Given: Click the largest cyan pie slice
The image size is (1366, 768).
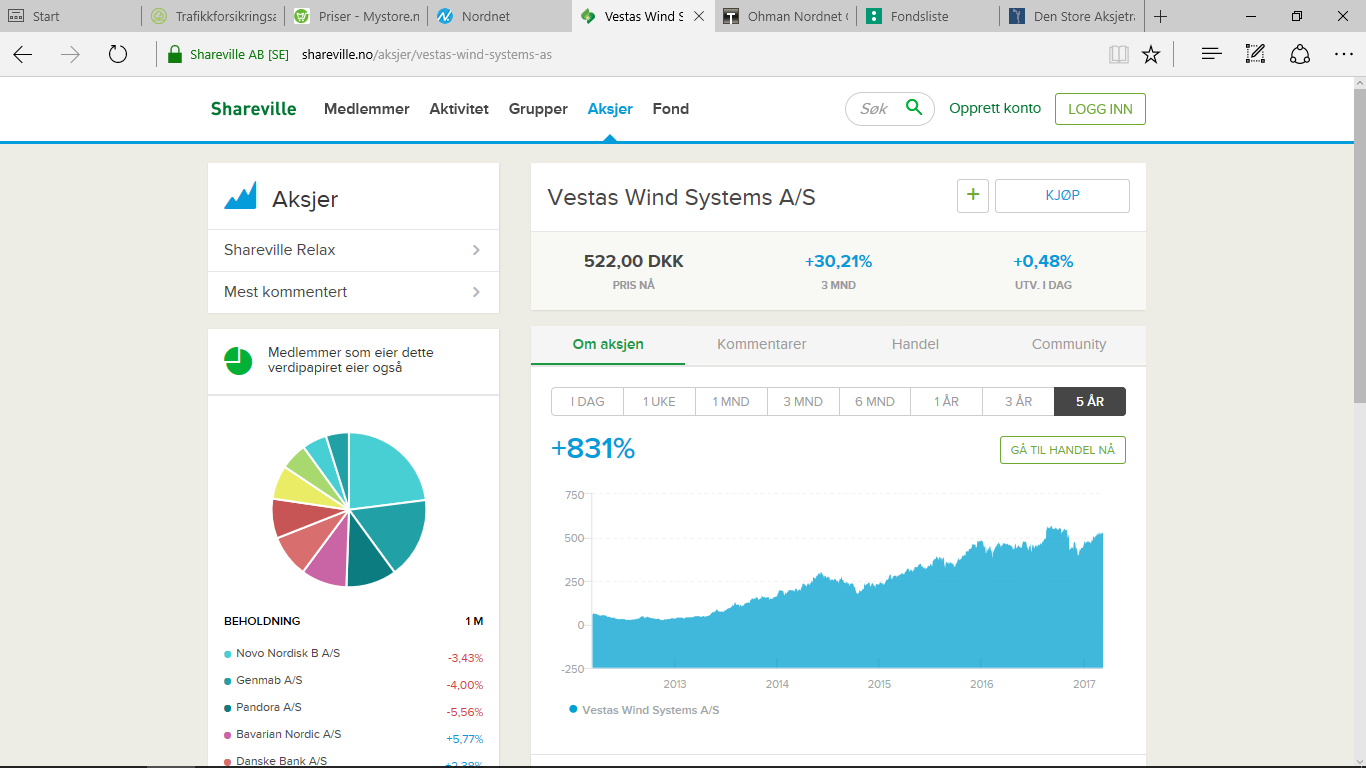Looking at the screenshot, I should pyautogui.click(x=385, y=470).
